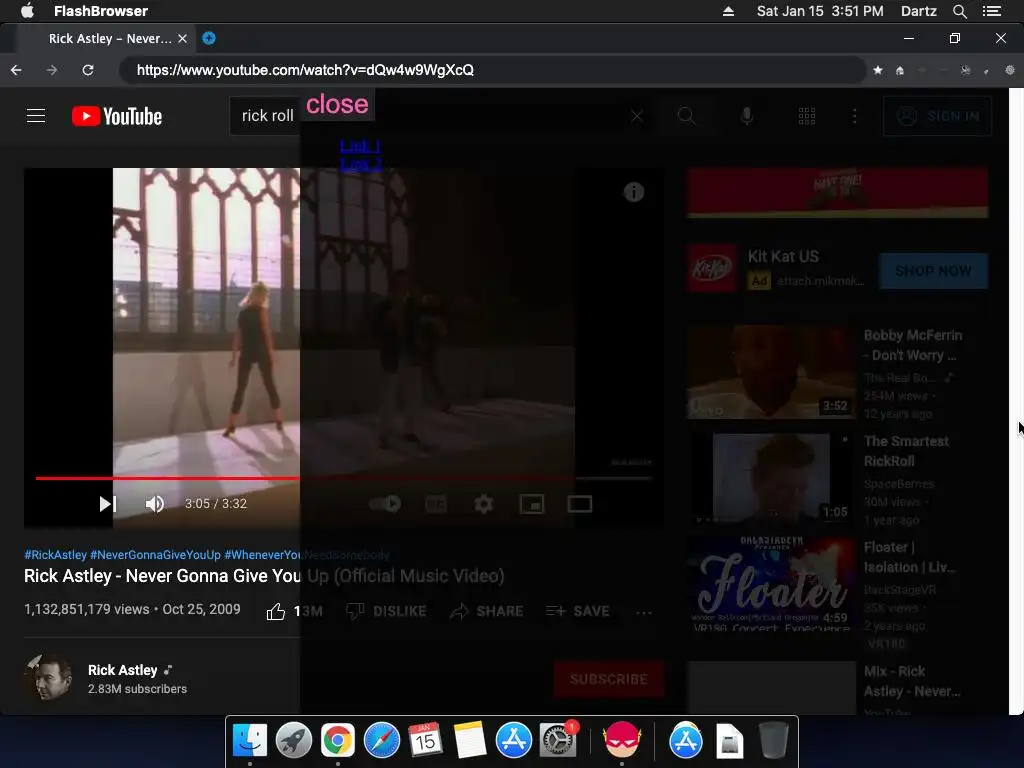Click the SUBSCRIBE button
Screen dimensions: 1024x768
click(609, 679)
